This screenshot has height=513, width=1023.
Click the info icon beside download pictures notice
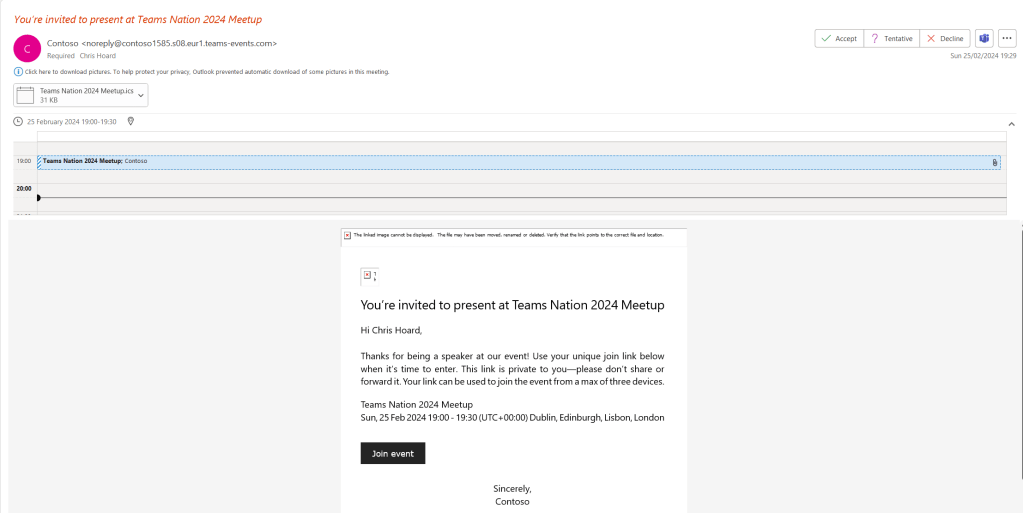(18, 72)
